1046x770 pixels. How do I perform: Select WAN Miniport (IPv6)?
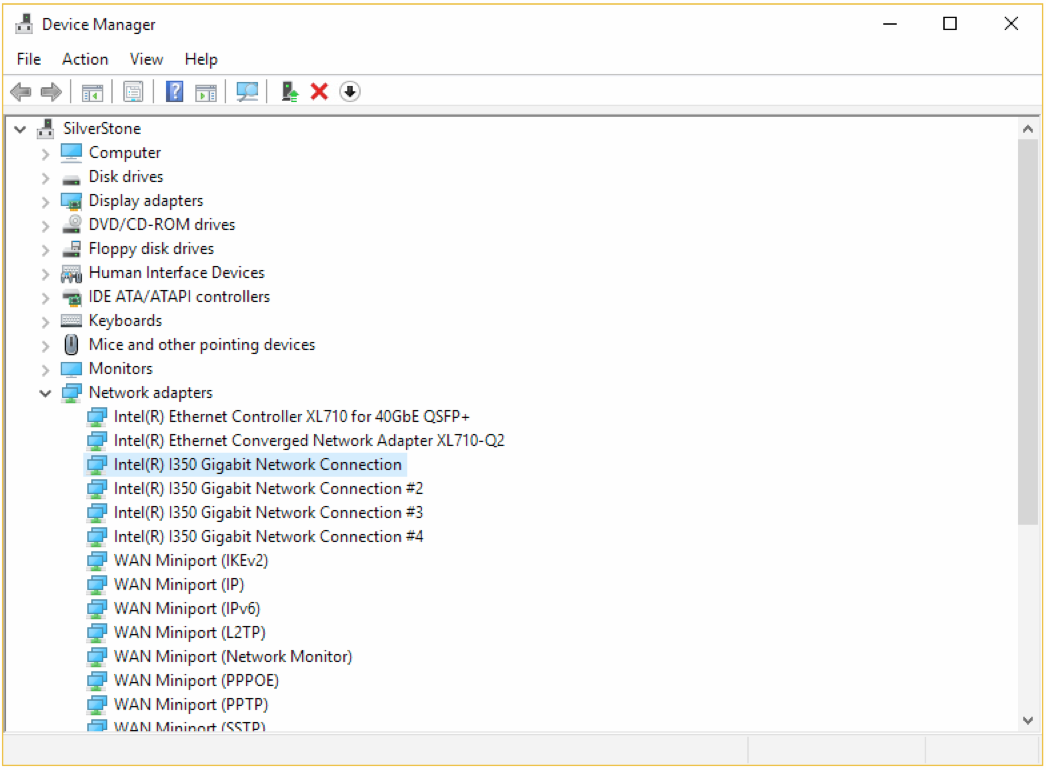tap(187, 609)
